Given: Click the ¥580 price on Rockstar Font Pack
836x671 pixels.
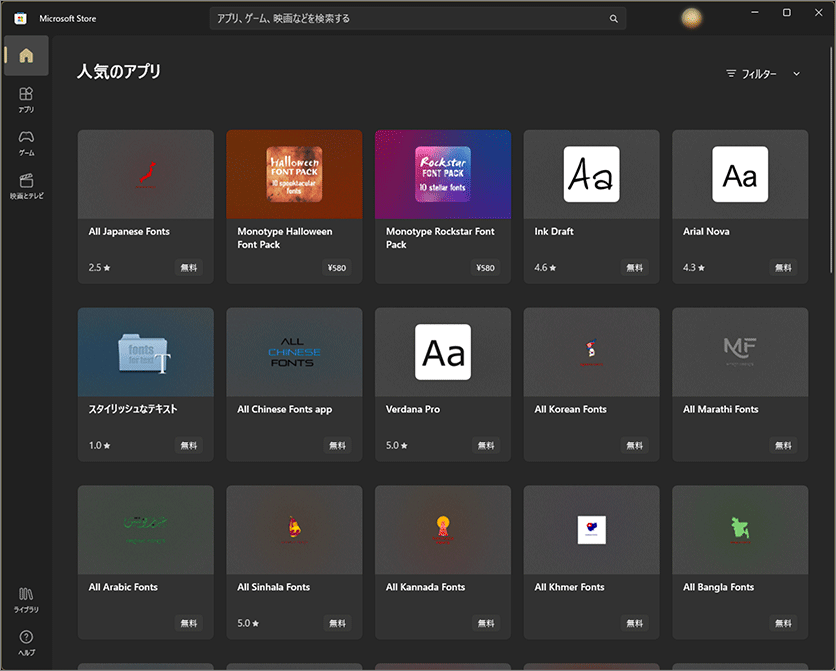Looking at the screenshot, I should tap(486, 268).
